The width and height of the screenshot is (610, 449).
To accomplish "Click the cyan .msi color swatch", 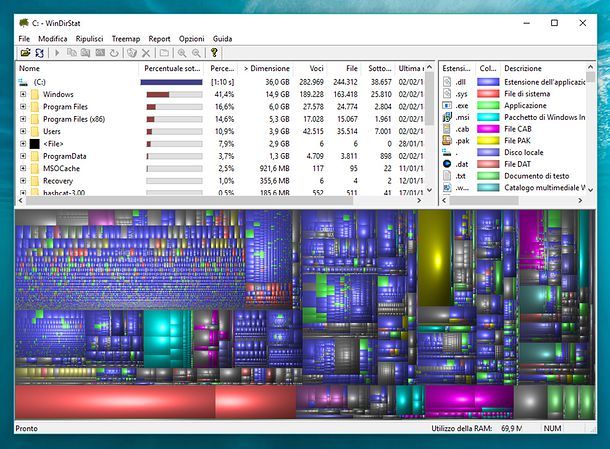I will pos(488,117).
